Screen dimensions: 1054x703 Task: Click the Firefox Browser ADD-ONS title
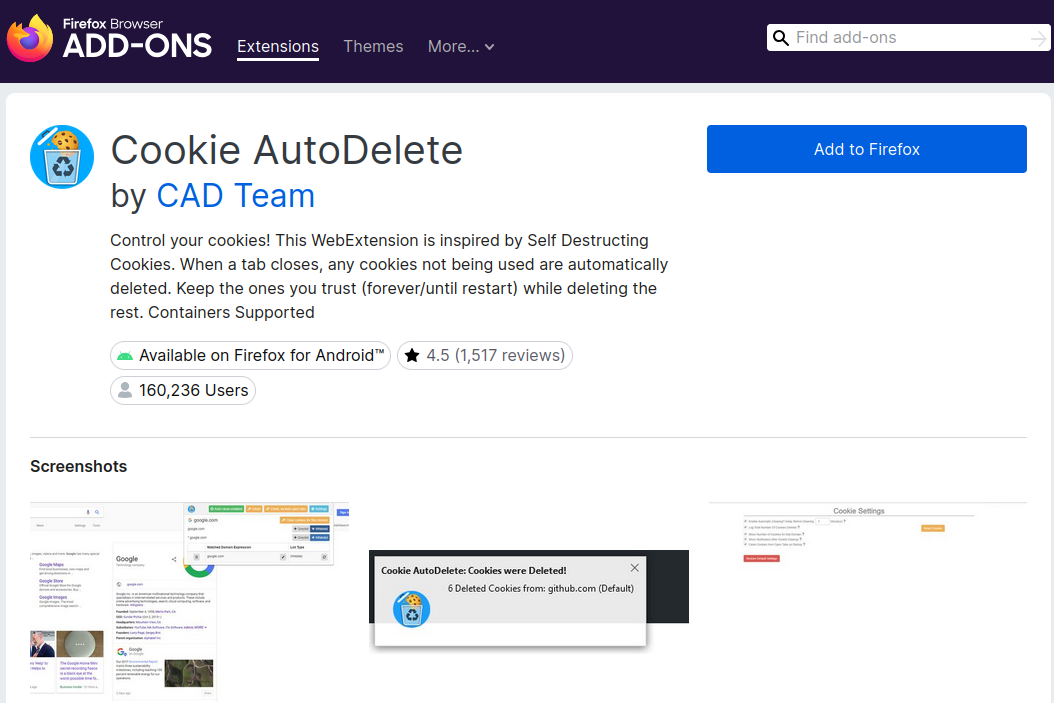137,38
